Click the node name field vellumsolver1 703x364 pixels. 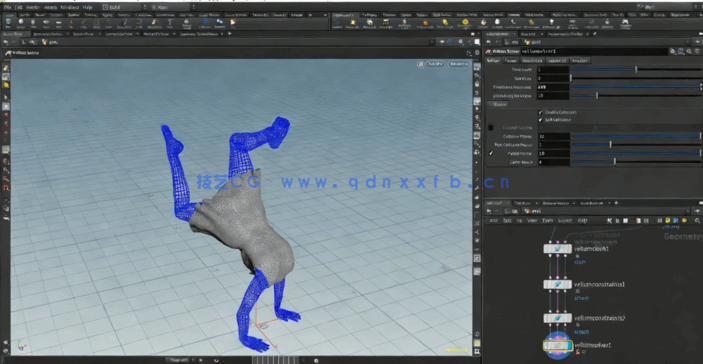click(x=594, y=52)
